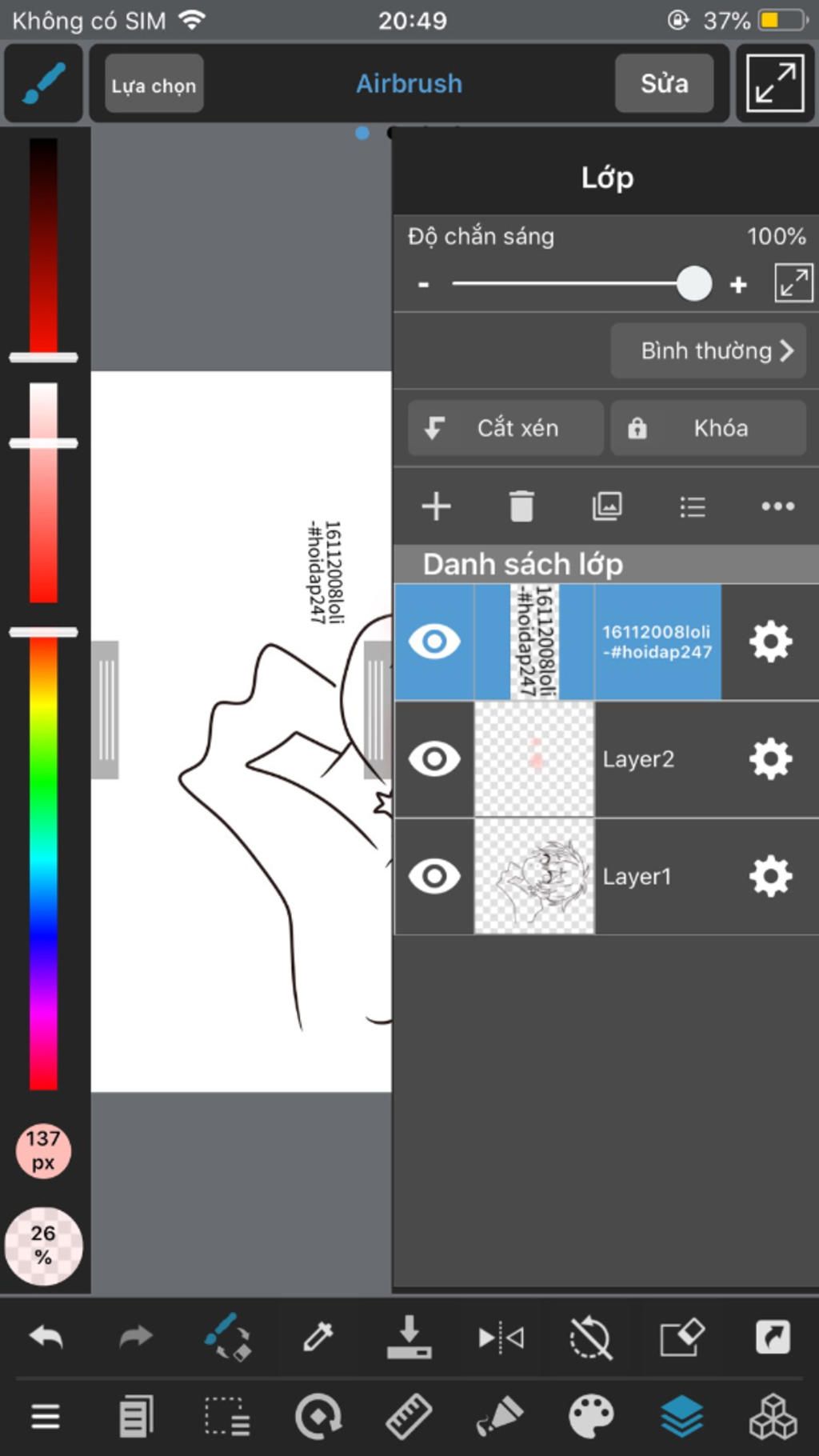Screen dimensions: 819x1456
Task: Expand the layer panel opacity view
Action: click(x=793, y=283)
